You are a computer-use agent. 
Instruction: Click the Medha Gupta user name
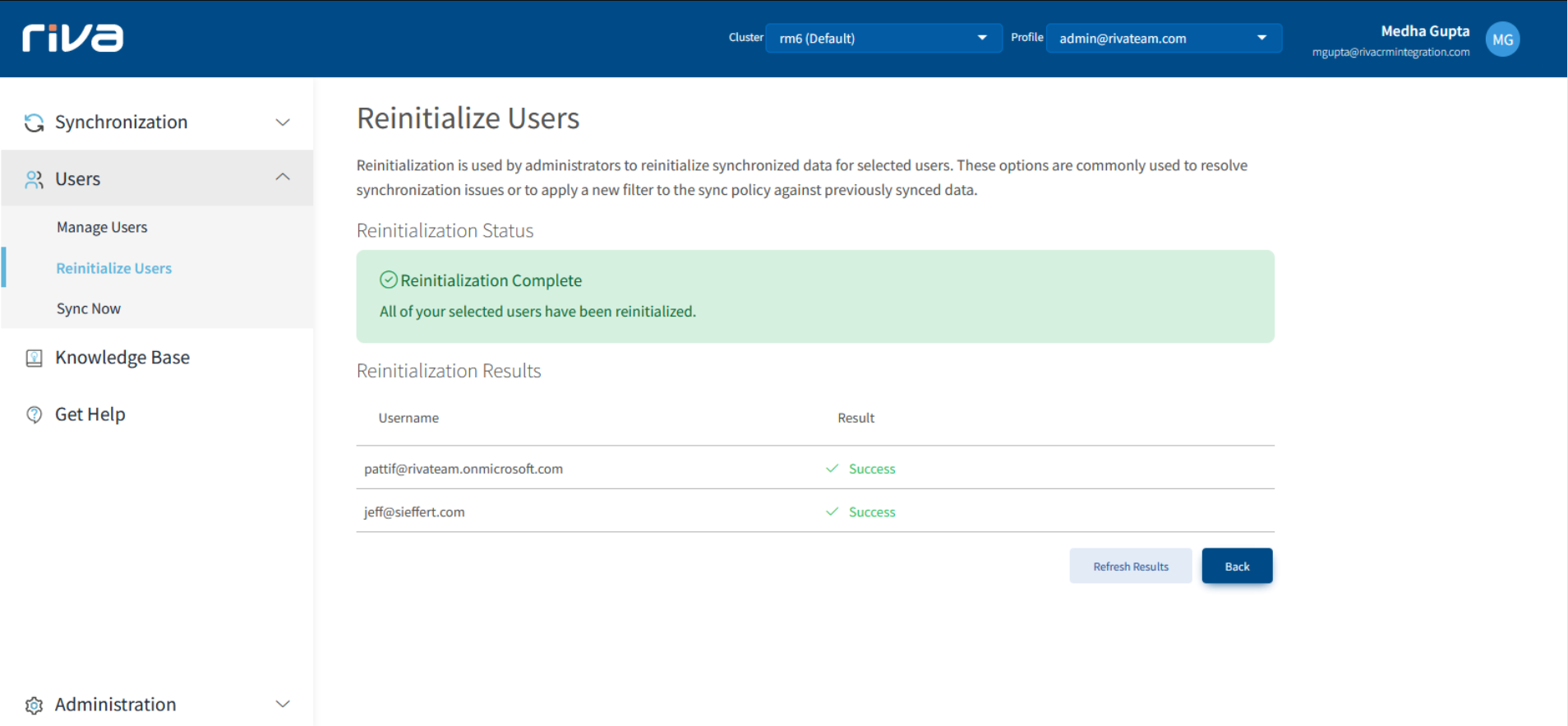pyautogui.click(x=1425, y=31)
